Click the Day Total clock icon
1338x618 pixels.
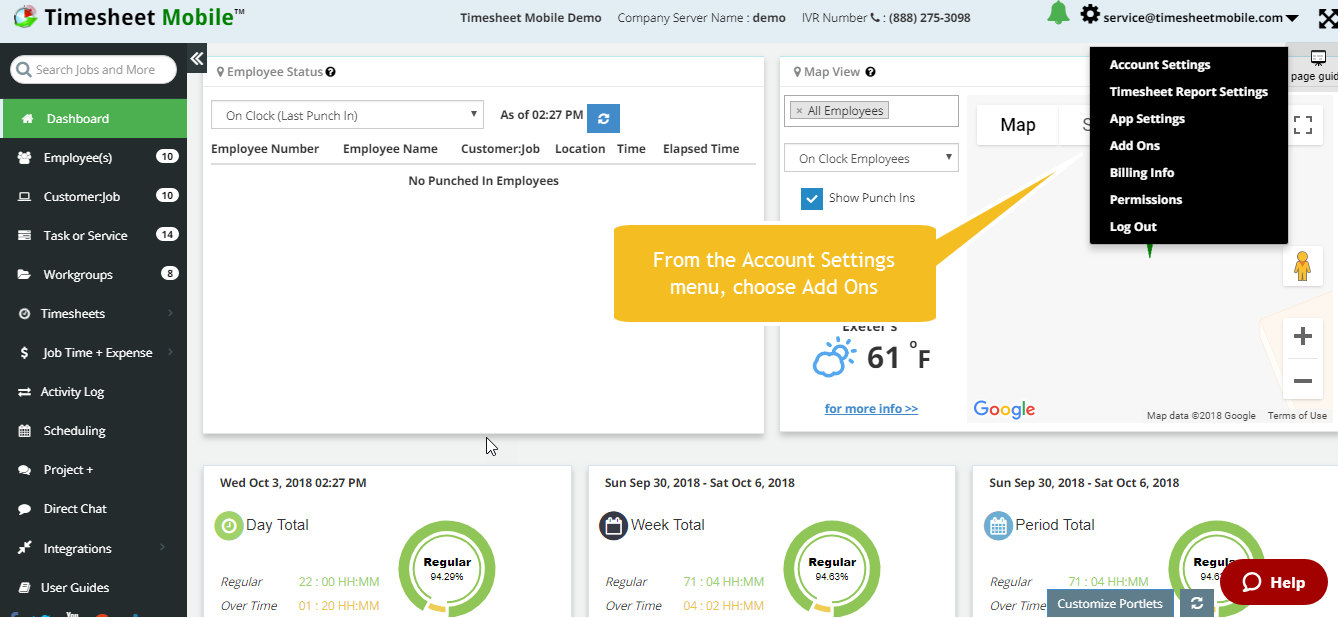(x=229, y=525)
